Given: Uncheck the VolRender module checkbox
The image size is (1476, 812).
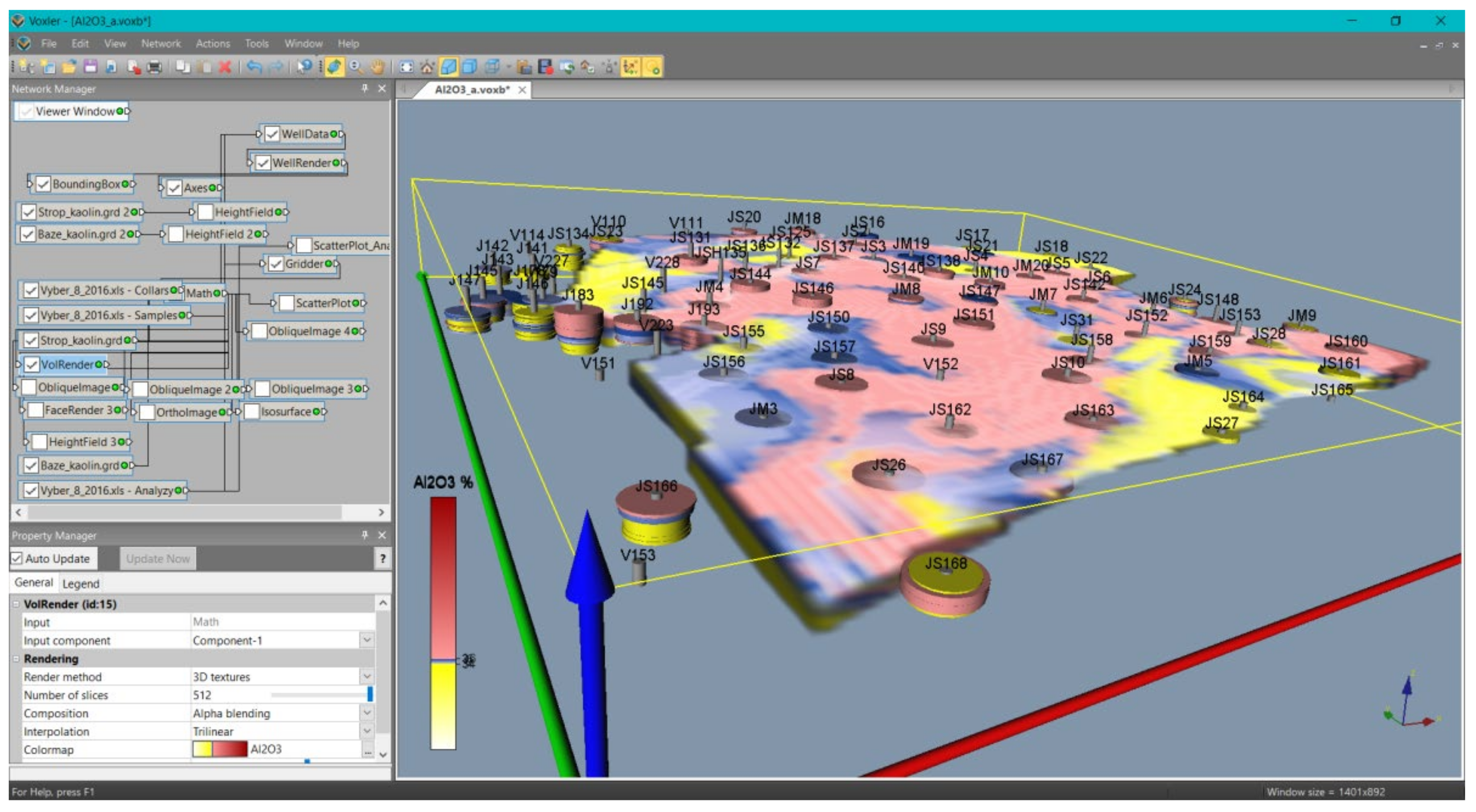Looking at the screenshot, I should 32,365.
